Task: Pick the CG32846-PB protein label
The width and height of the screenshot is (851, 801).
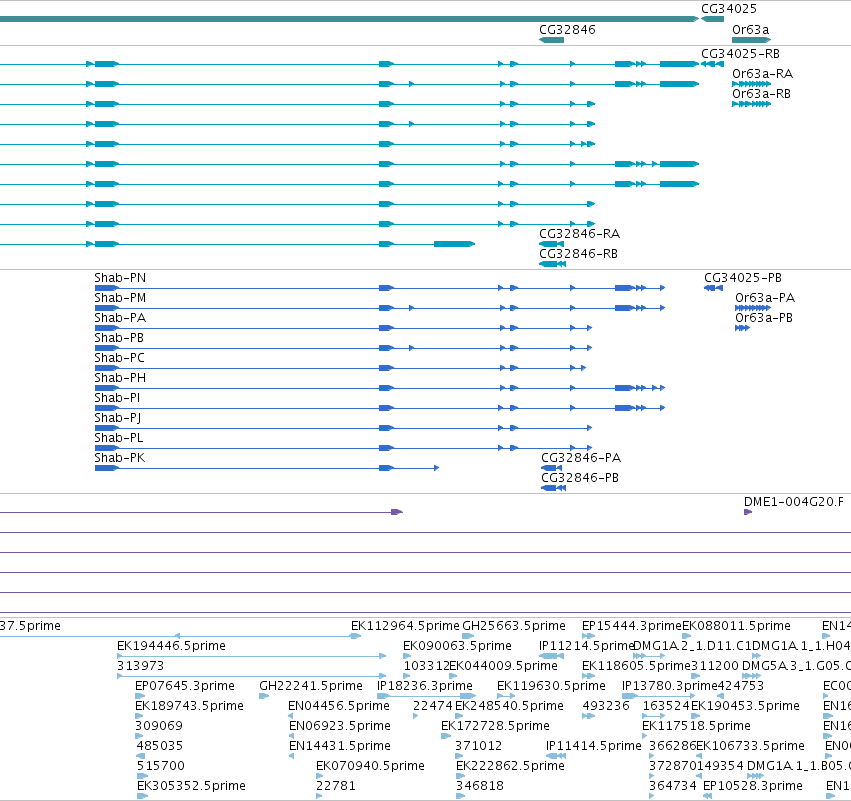Action: pyautogui.click(x=580, y=478)
